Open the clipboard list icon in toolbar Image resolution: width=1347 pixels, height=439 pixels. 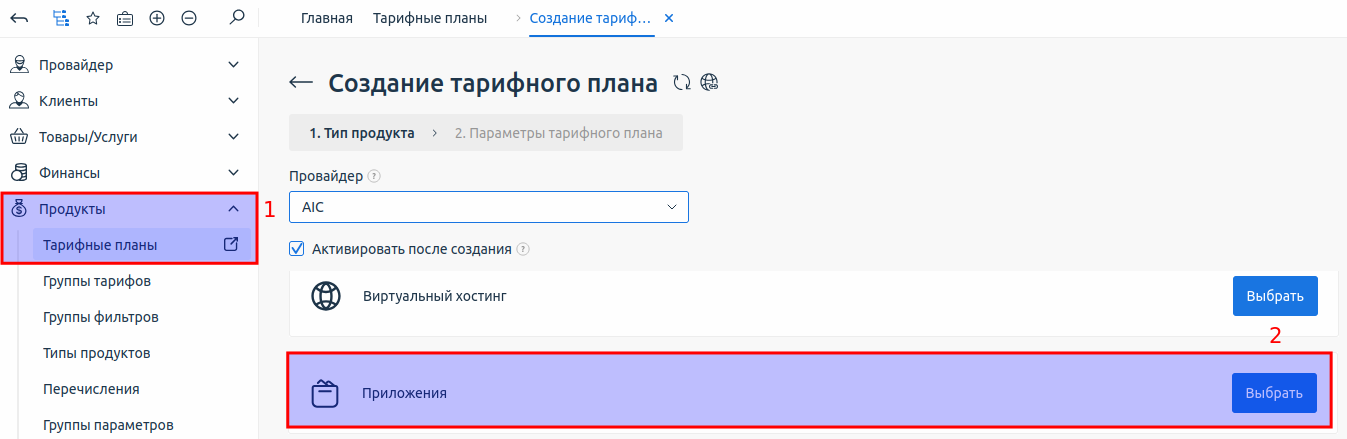[125, 18]
